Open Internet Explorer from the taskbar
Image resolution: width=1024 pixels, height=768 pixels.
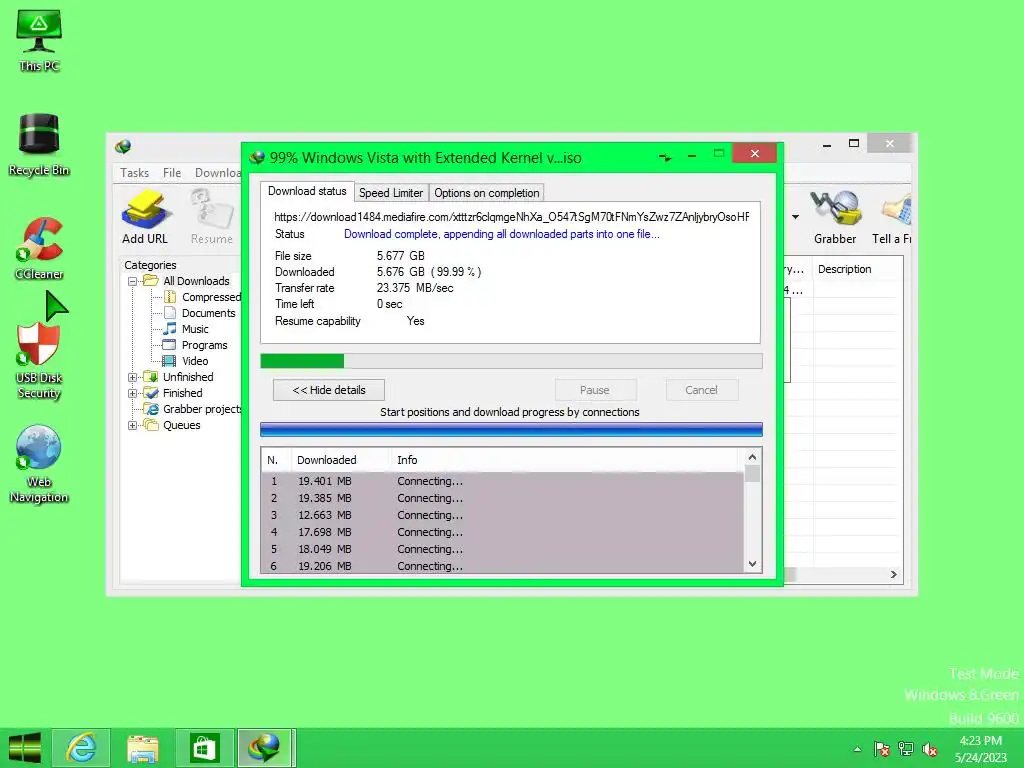[81, 748]
